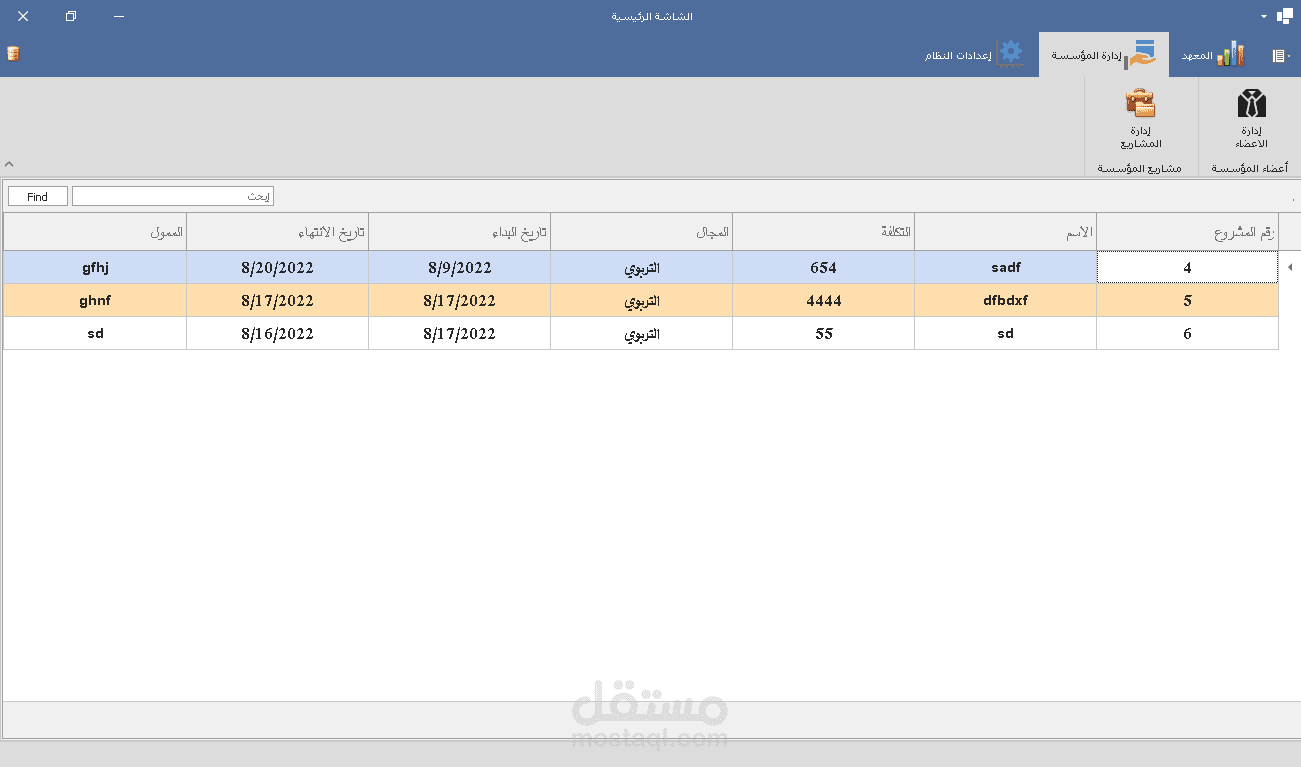1301x767 pixels.
Task: Sort by رقم المشروع column header
Action: (1187, 232)
